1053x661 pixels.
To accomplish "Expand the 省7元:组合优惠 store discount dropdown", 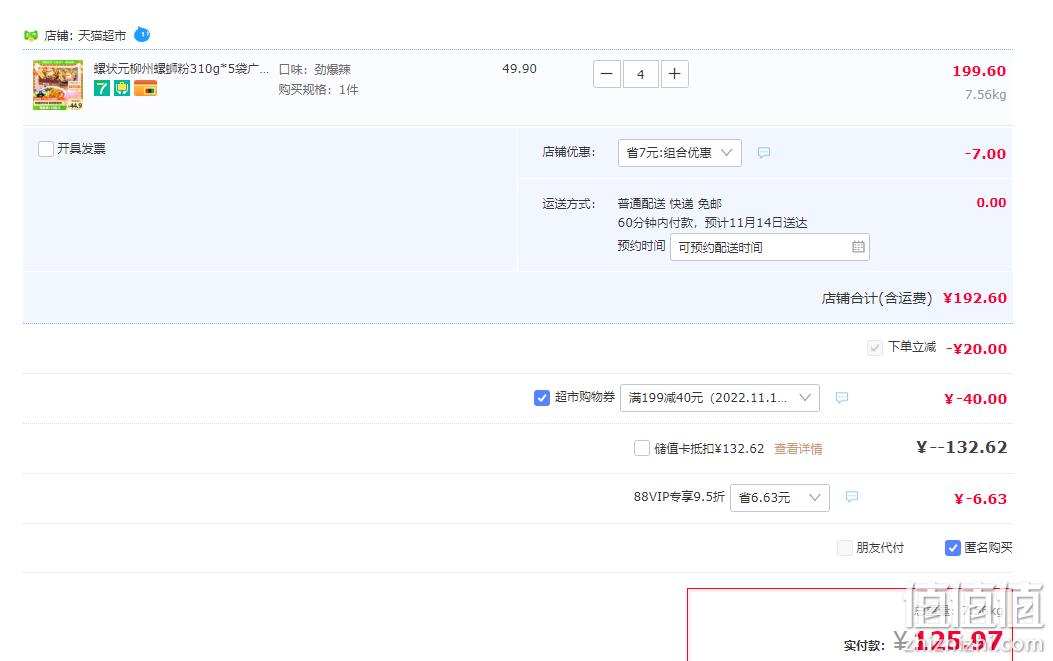I will coord(680,152).
